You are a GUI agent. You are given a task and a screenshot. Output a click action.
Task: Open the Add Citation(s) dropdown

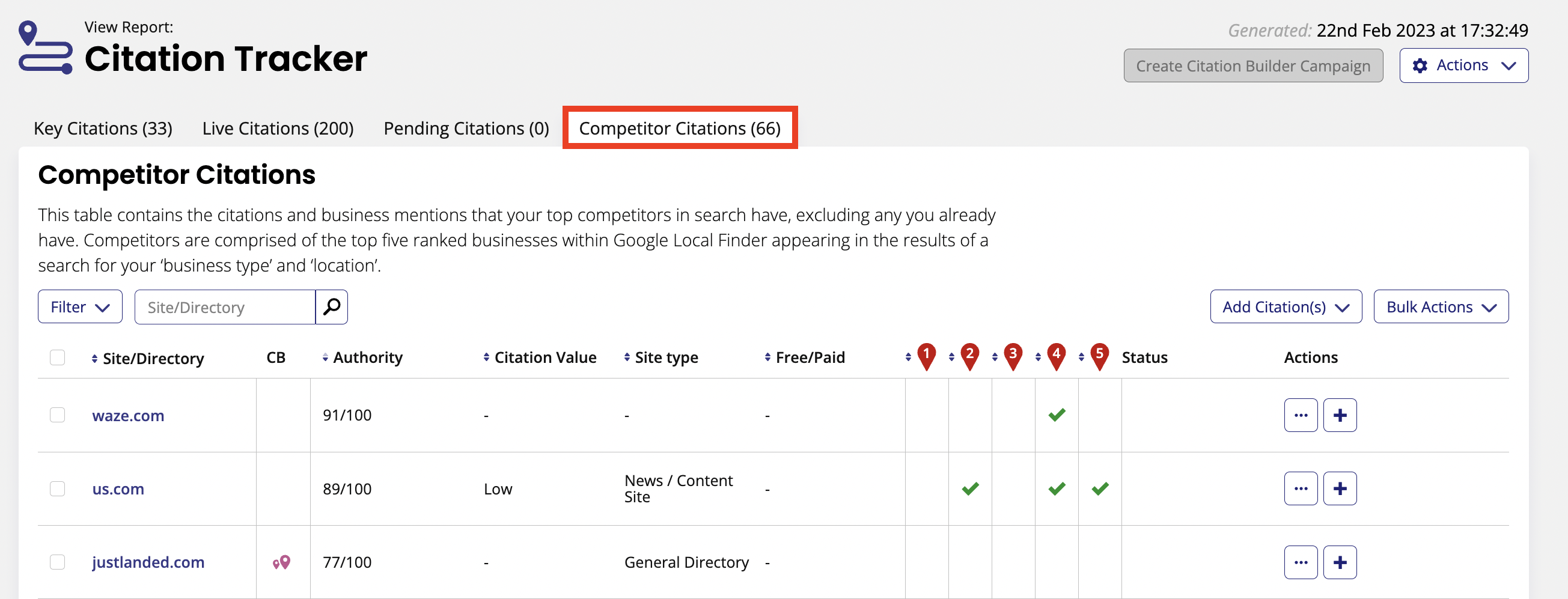coord(1286,307)
